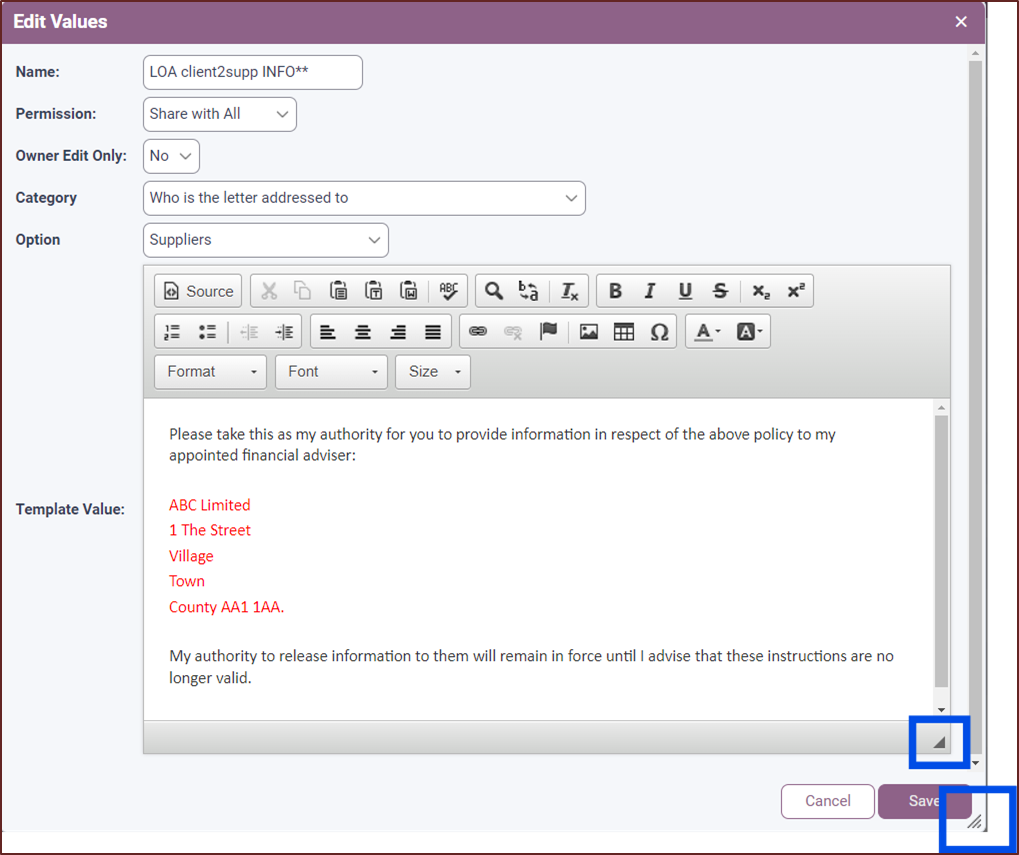Viewport: 1019px width, 855px height.
Task: Apply italic styling to the template text
Action: pos(650,290)
